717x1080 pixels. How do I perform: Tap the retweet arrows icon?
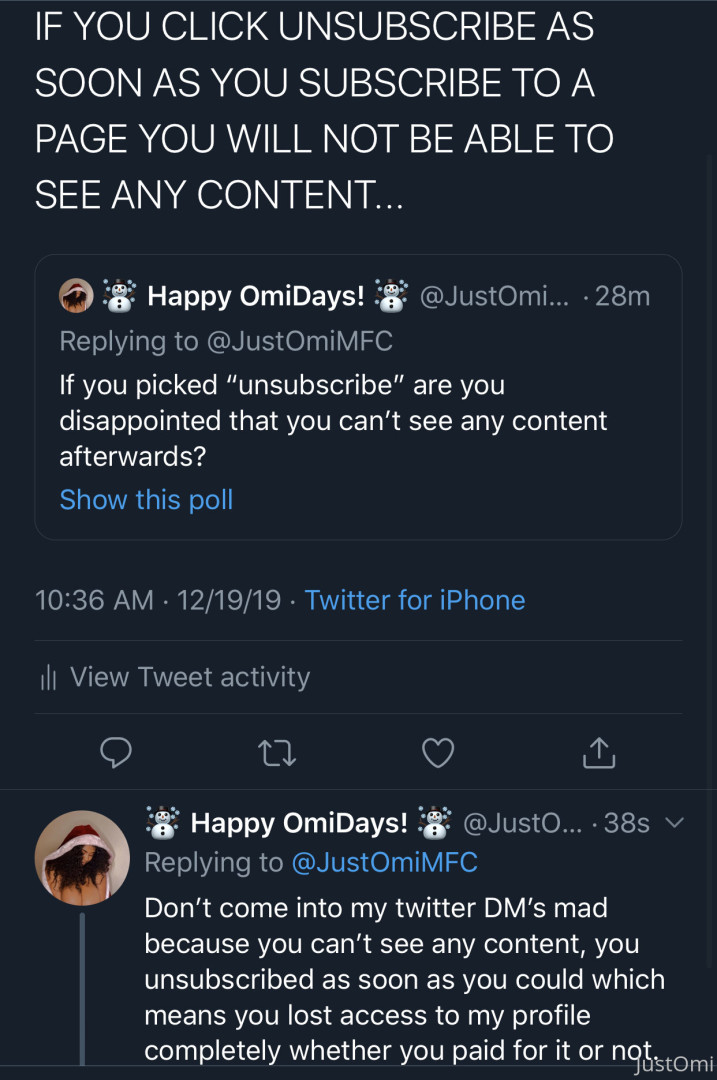coord(277,752)
